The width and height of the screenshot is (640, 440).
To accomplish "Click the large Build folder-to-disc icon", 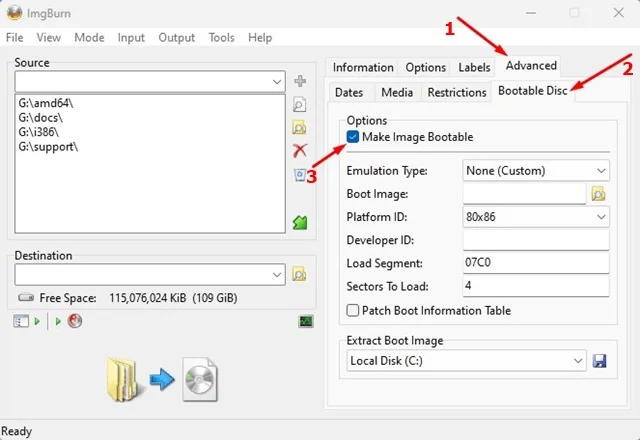I will [160, 379].
